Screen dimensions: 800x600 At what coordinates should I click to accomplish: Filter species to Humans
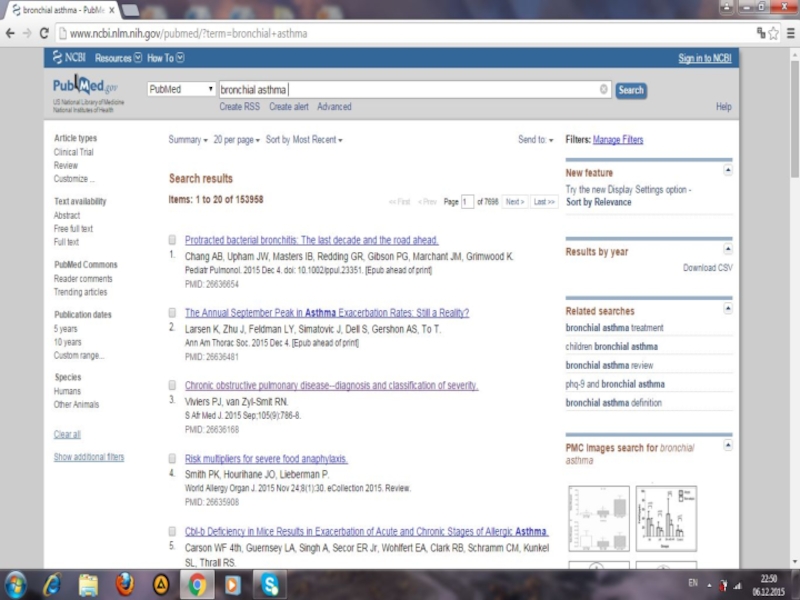[x=67, y=391]
